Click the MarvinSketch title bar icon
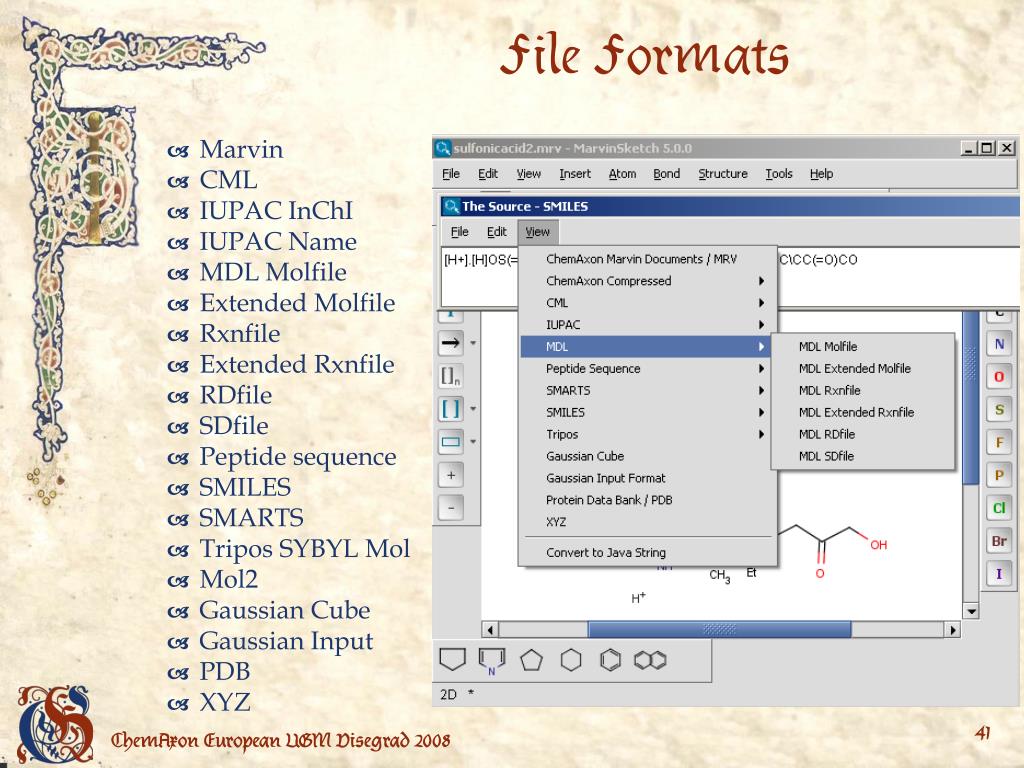Screen dimensions: 1024x768 tap(443, 148)
